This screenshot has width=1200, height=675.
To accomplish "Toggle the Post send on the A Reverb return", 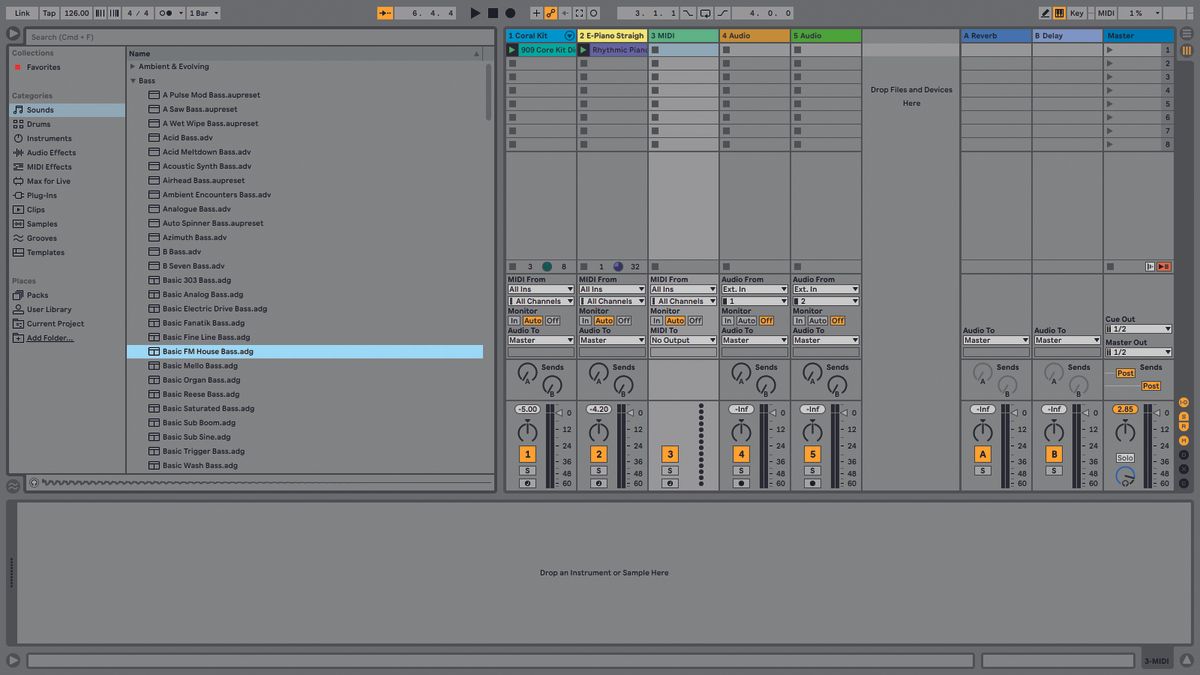I will click(1126, 373).
